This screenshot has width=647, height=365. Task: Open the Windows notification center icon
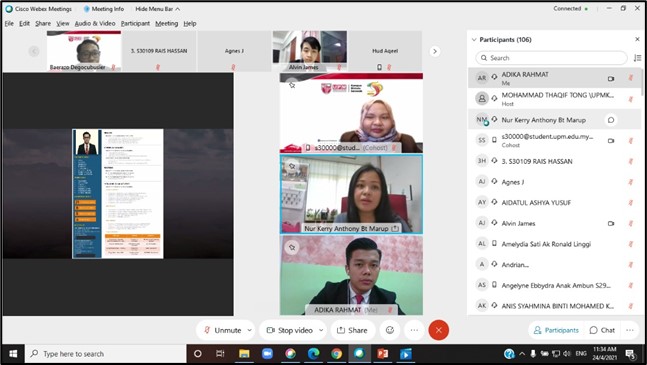(x=630, y=354)
